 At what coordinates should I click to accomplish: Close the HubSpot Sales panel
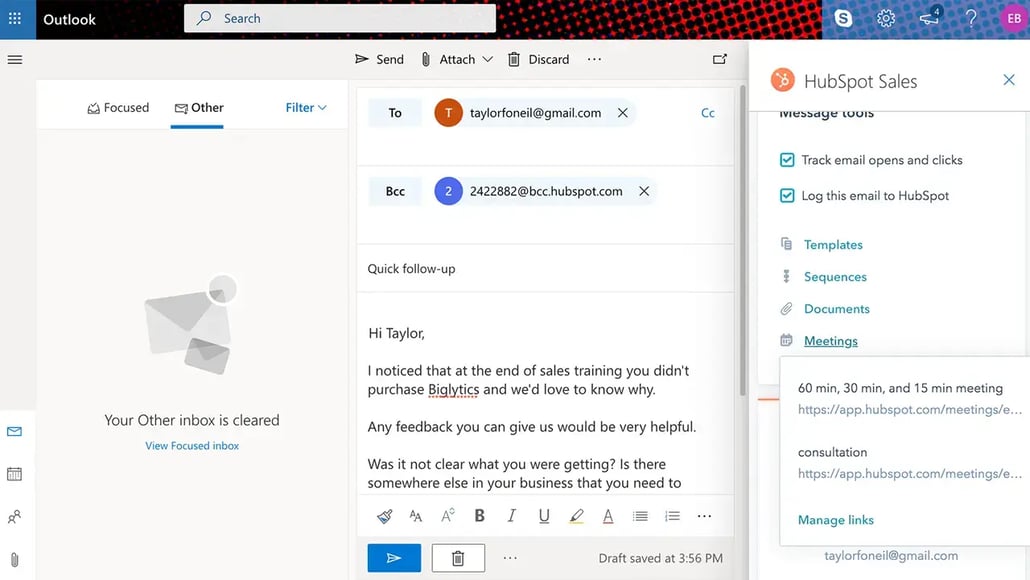point(1009,80)
